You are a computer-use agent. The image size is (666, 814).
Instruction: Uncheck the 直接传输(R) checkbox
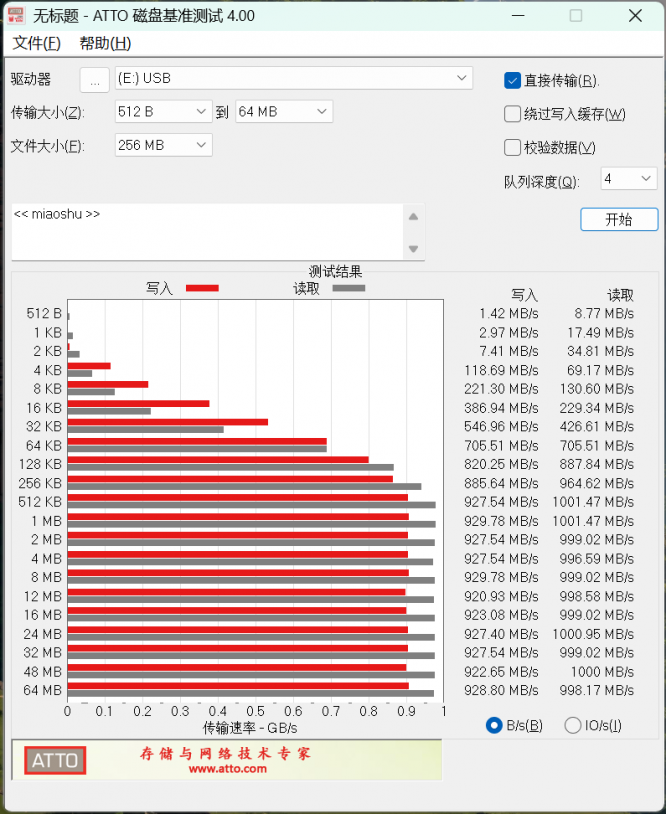click(x=512, y=80)
